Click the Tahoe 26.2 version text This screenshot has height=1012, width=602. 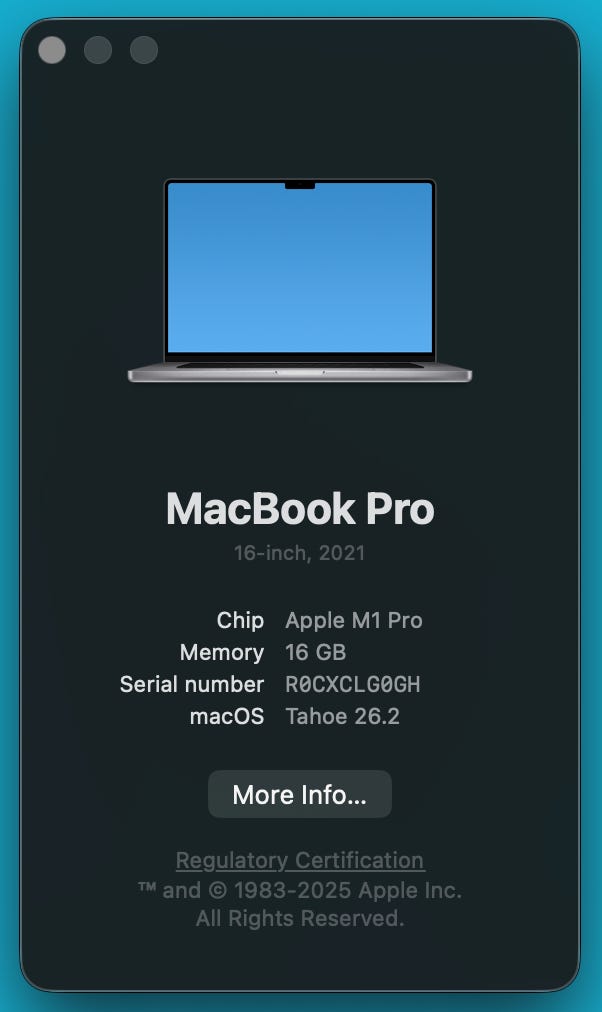(x=343, y=716)
